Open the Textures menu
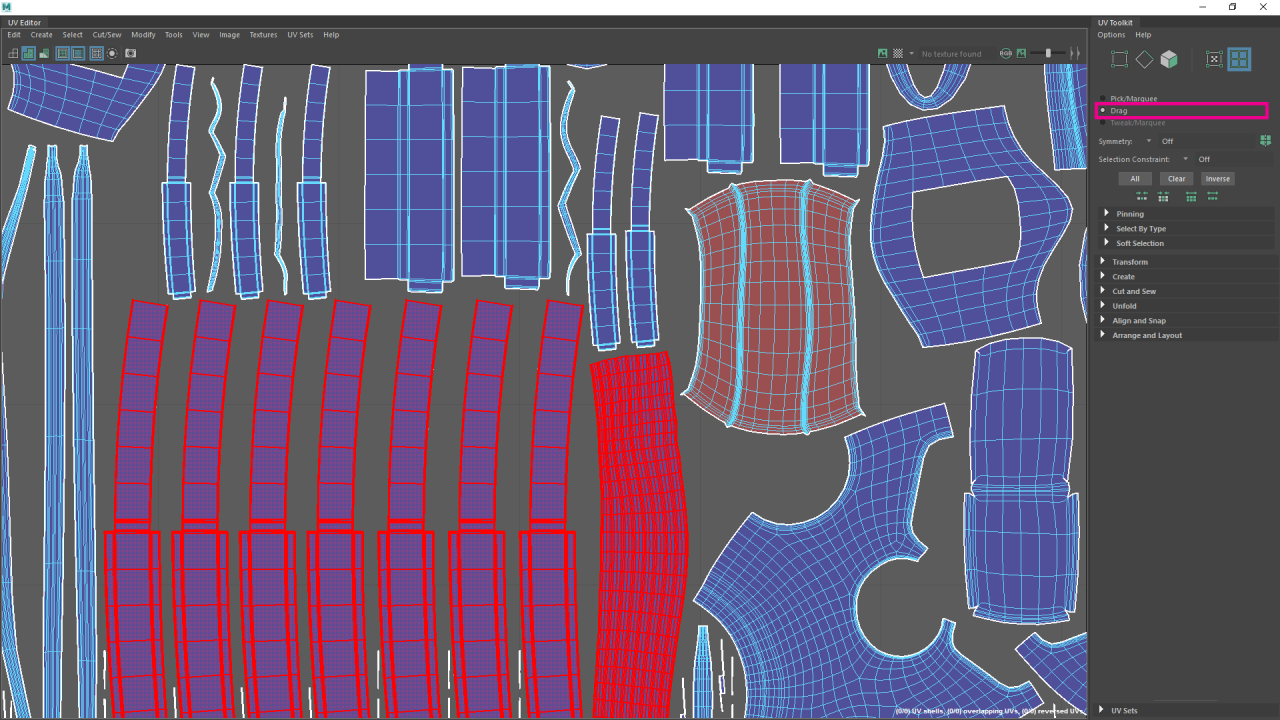This screenshot has height=720, width=1280. [263, 35]
